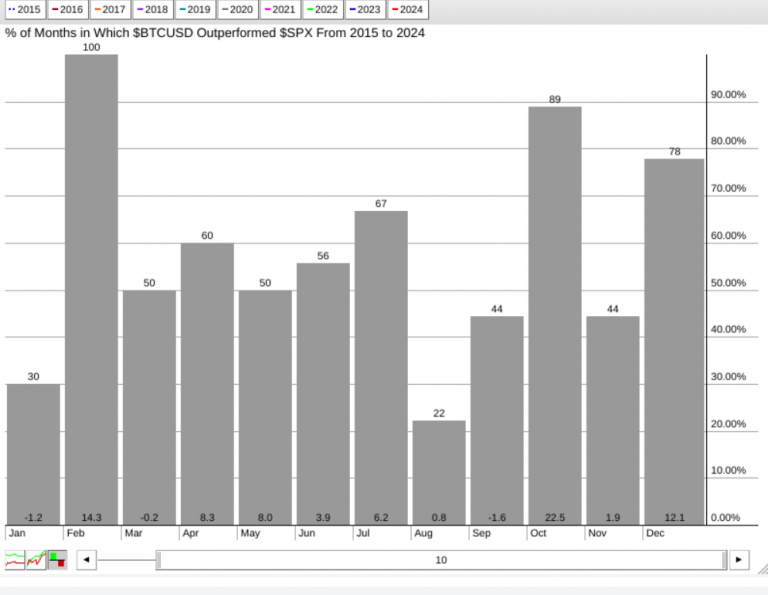
Task: Click the years slider thumb labeled 10
Action: [441, 560]
